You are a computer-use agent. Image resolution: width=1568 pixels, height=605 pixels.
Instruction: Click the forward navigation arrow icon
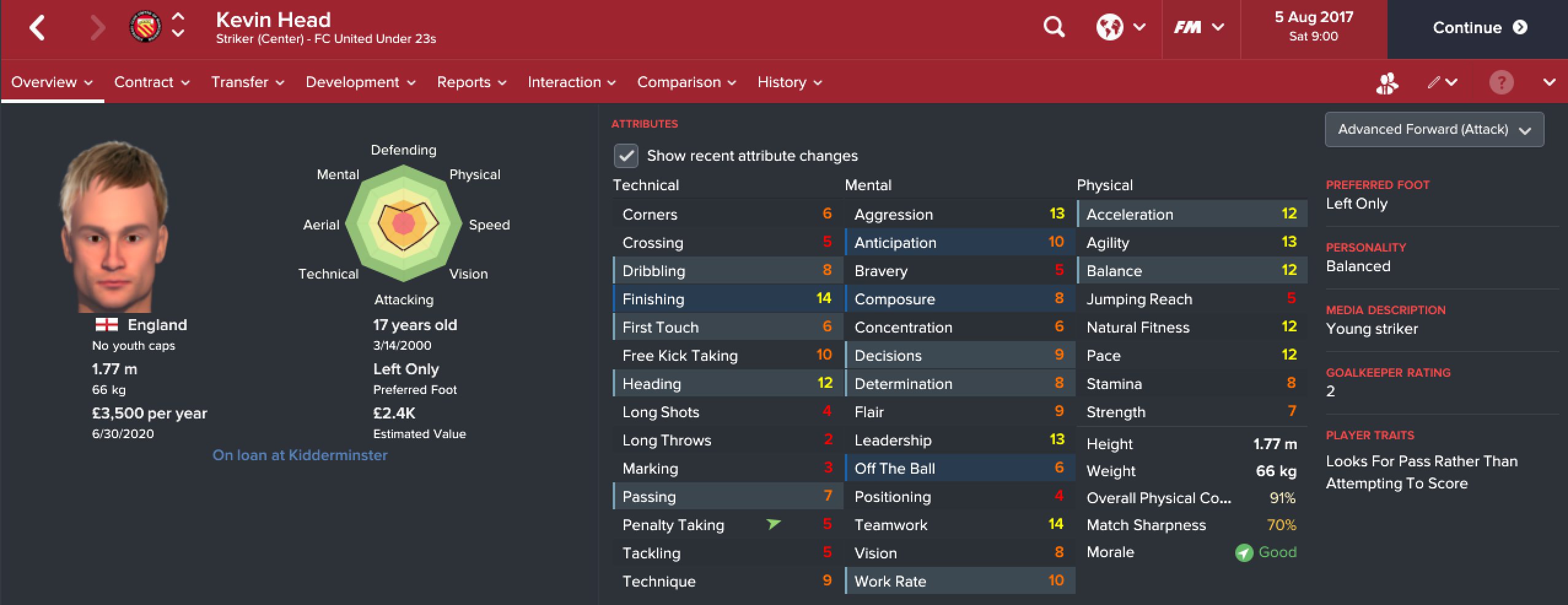click(x=97, y=28)
